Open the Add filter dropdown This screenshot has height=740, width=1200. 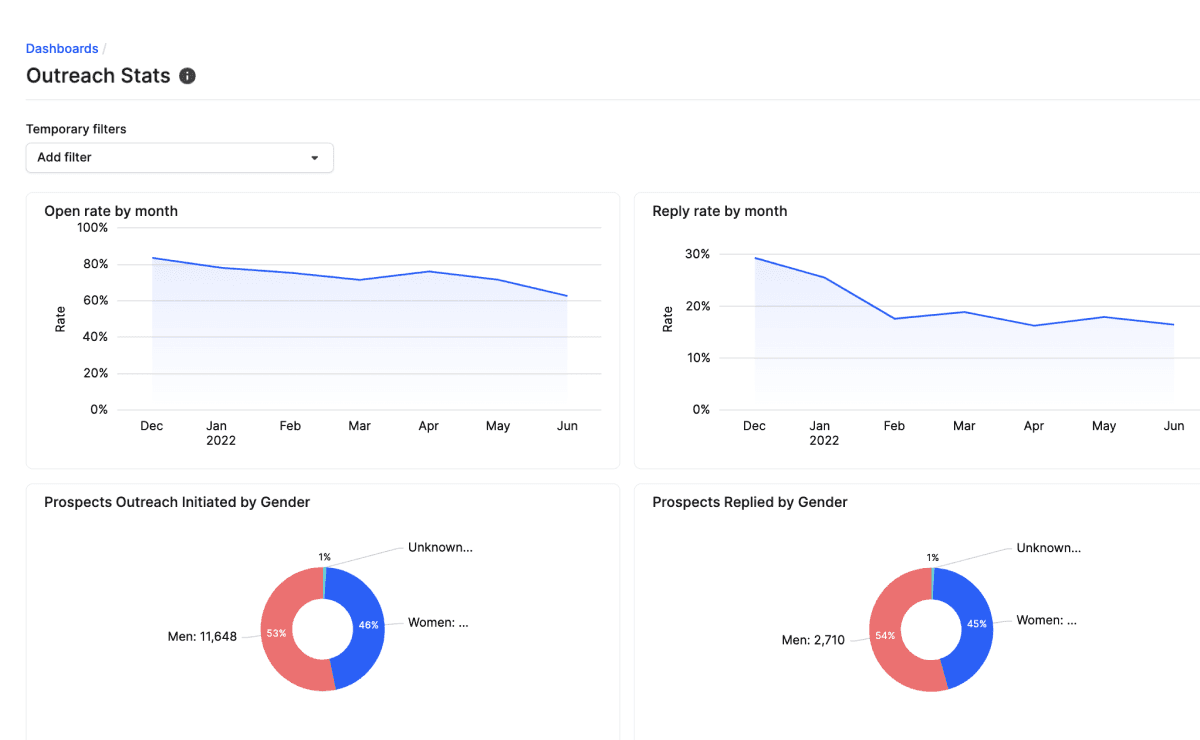point(179,157)
